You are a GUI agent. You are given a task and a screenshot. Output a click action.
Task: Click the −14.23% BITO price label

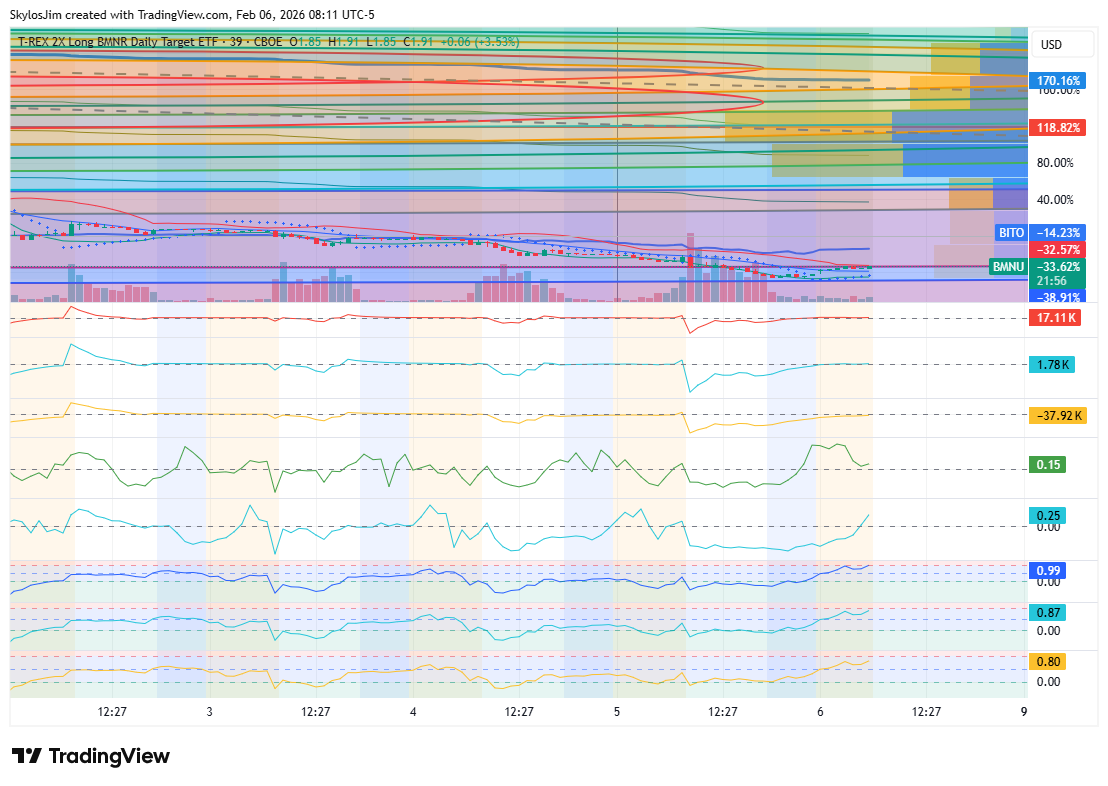pyautogui.click(x=1058, y=232)
